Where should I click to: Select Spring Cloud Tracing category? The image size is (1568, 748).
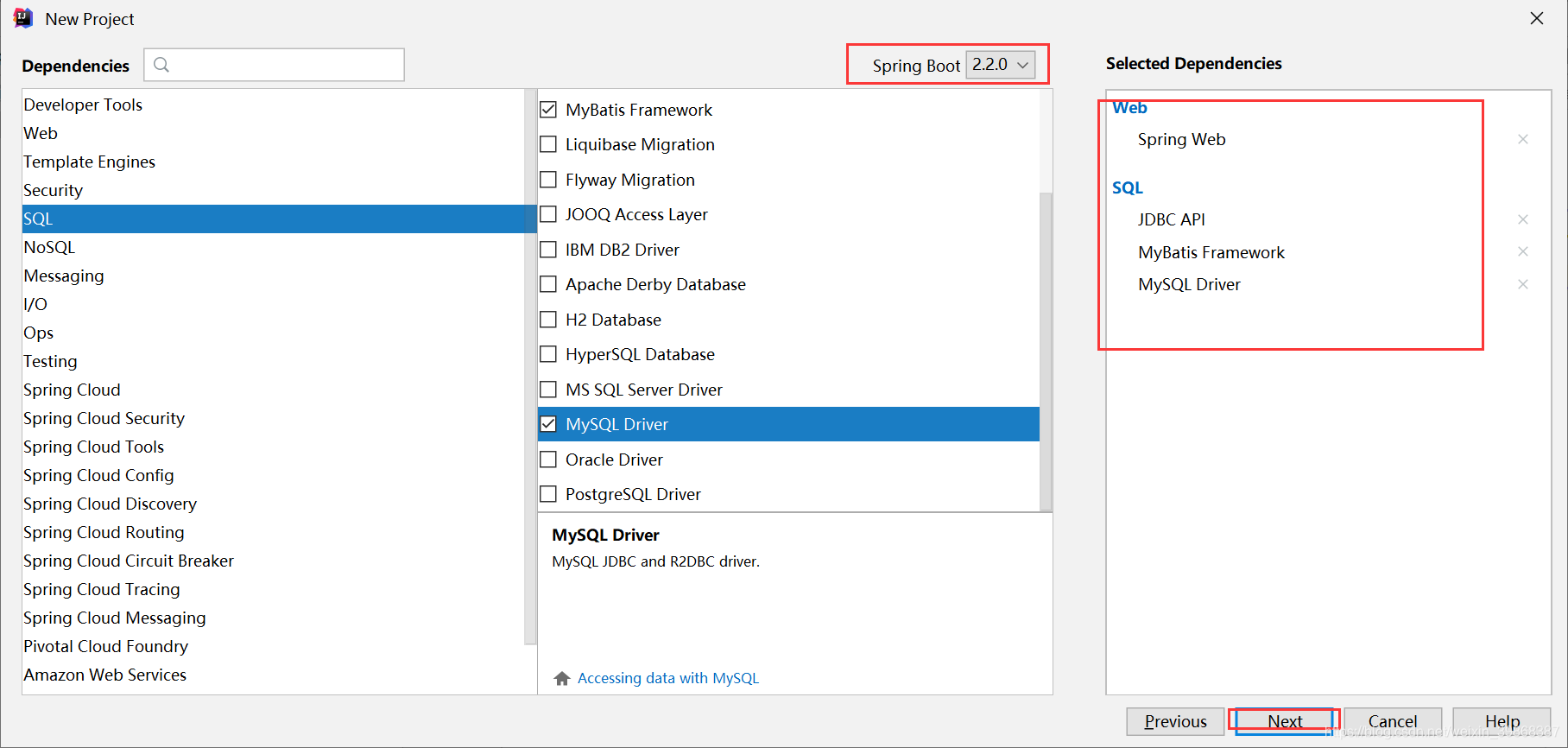point(273,589)
